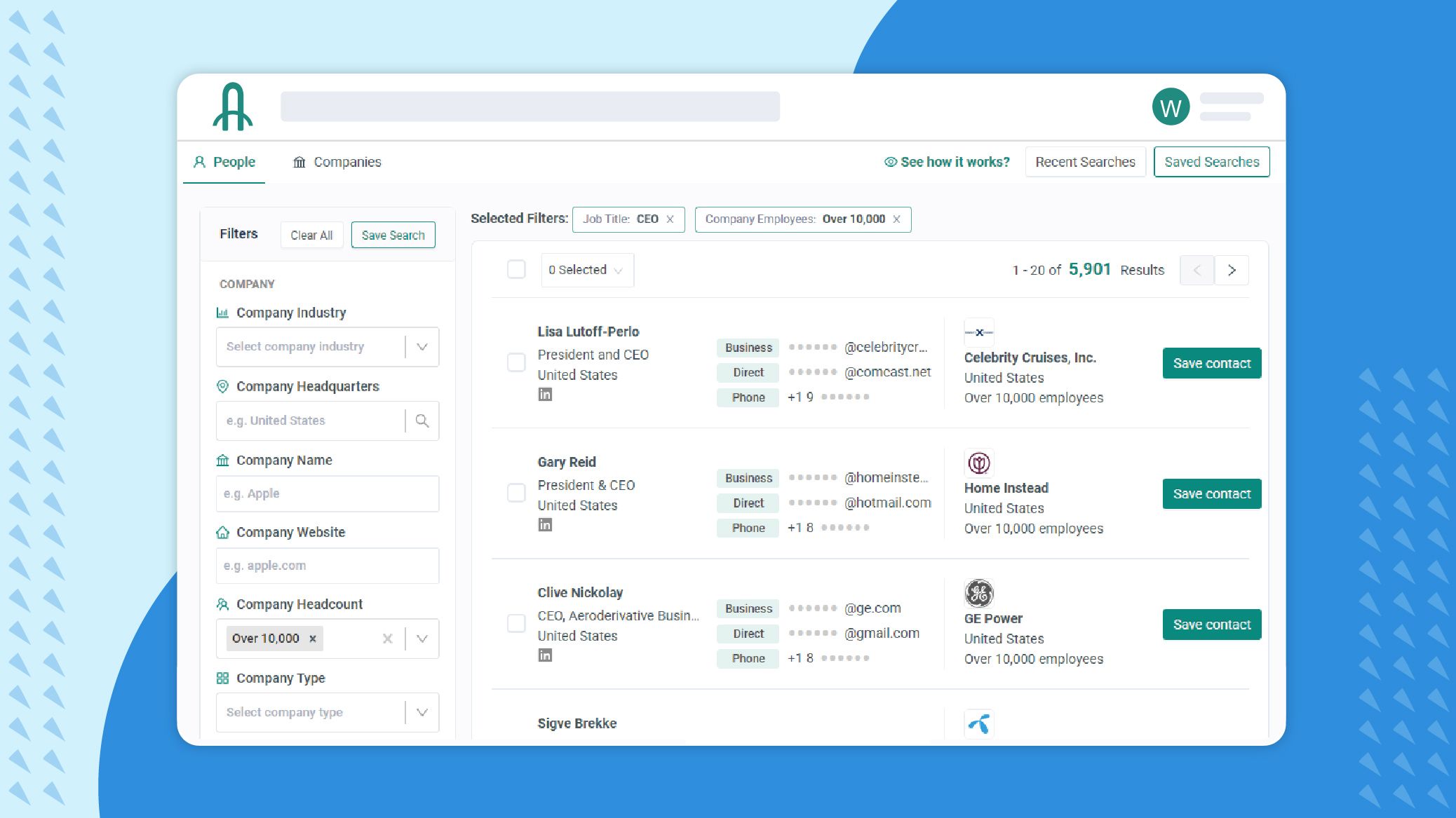This screenshot has width=1456, height=818.
Task: Save contact for Home Instead row
Action: (x=1211, y=494)
